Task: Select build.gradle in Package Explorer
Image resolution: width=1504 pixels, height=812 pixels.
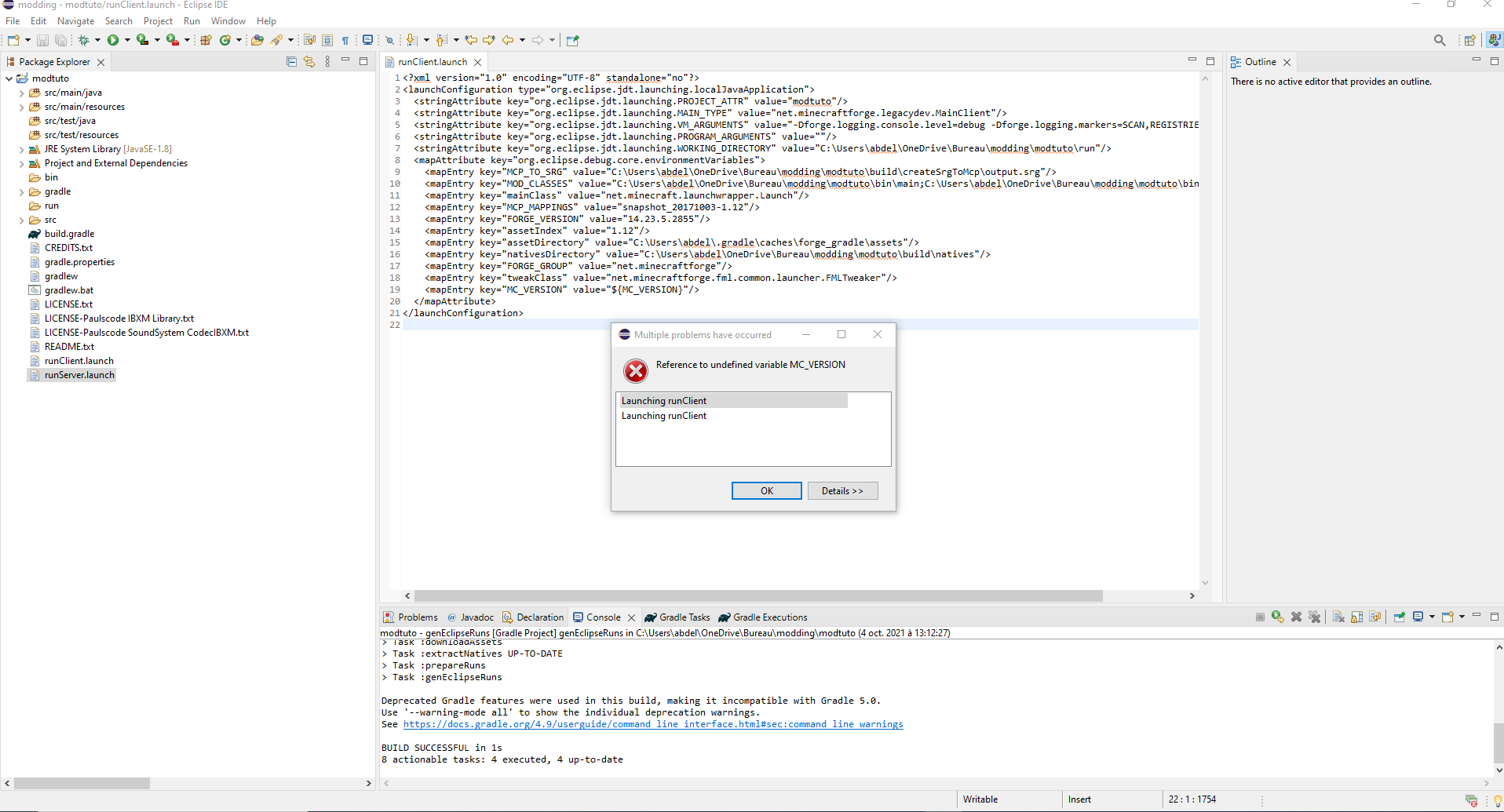Action: (x=69, y=234)
